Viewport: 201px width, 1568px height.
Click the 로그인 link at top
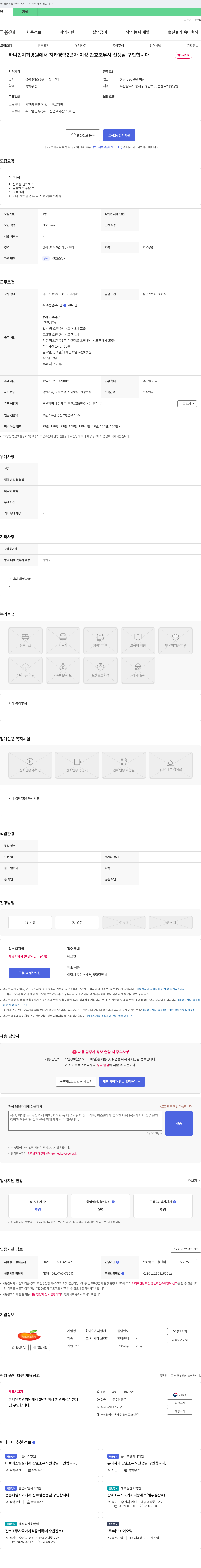point(188,20)
